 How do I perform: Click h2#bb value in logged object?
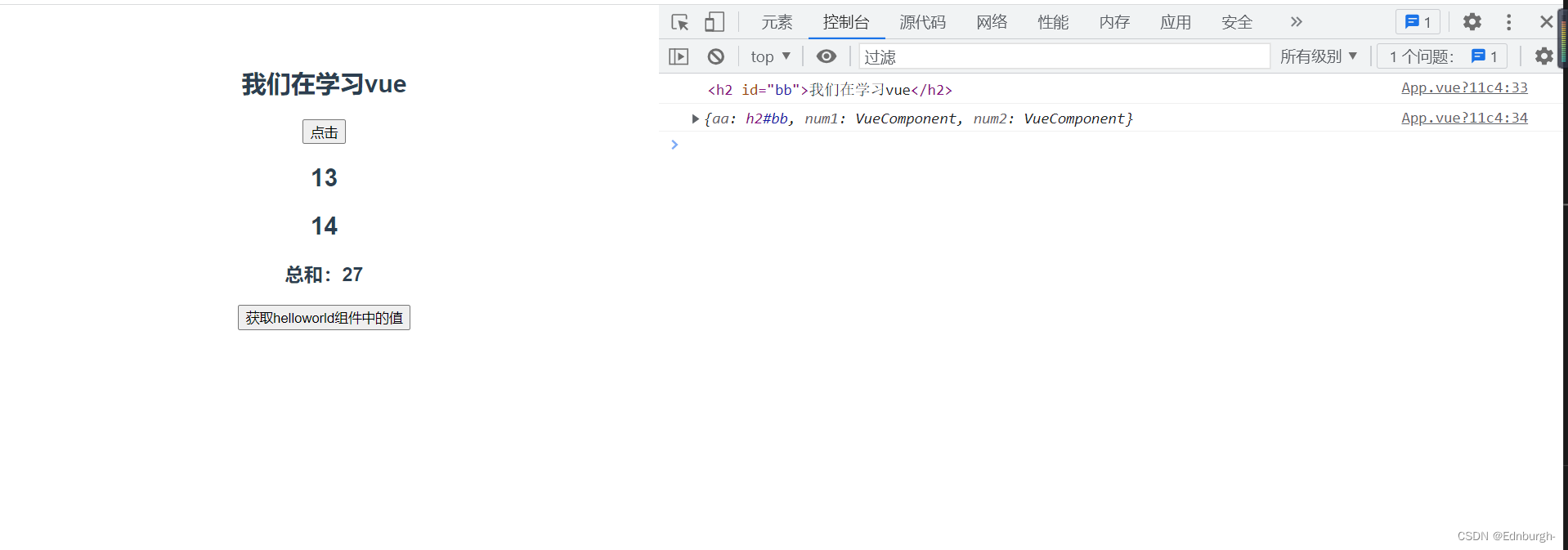767,118
